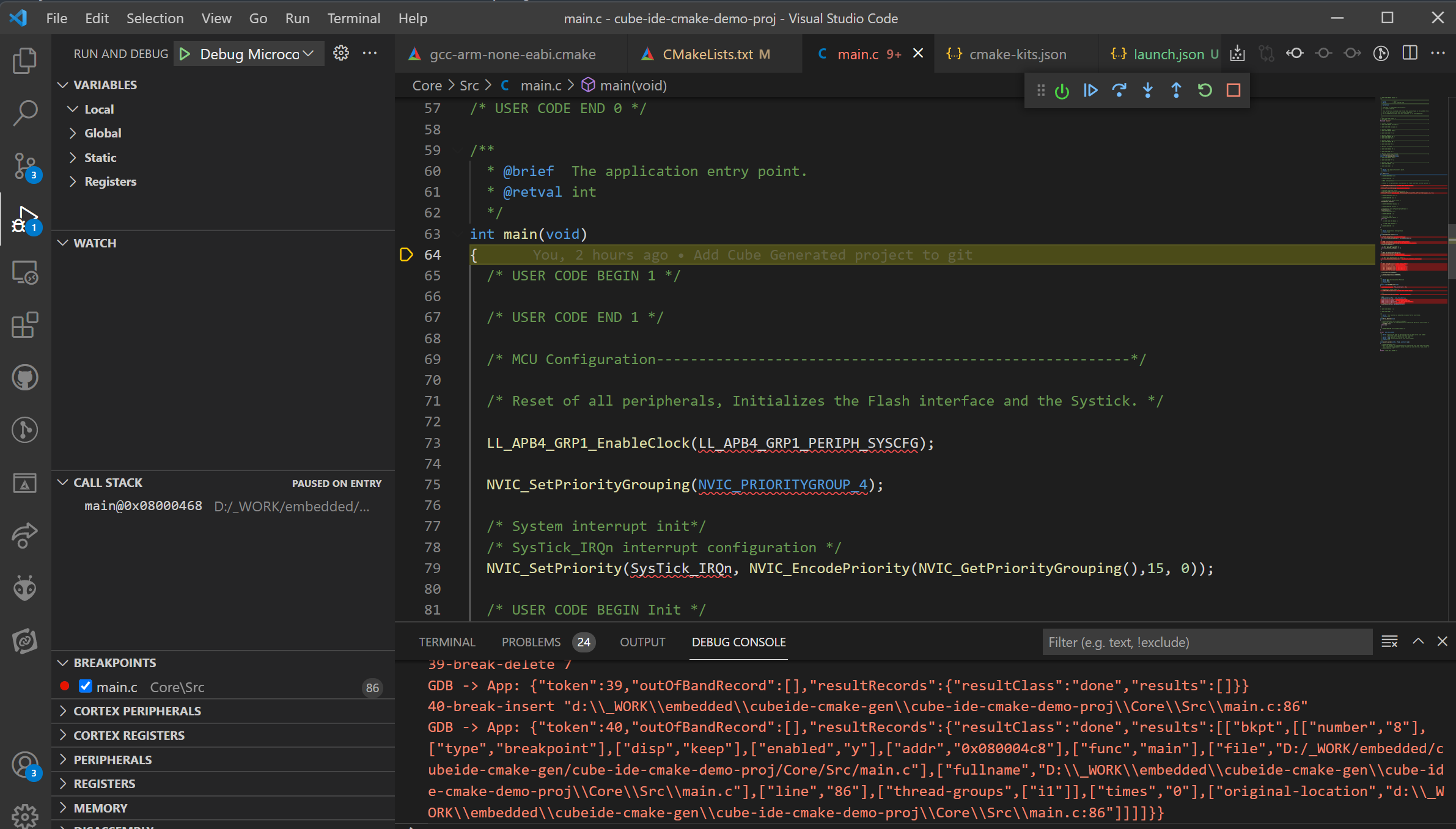The image size is (1456, 829).
Task: Expand the Call Stack panel
Action: [63, 482]
